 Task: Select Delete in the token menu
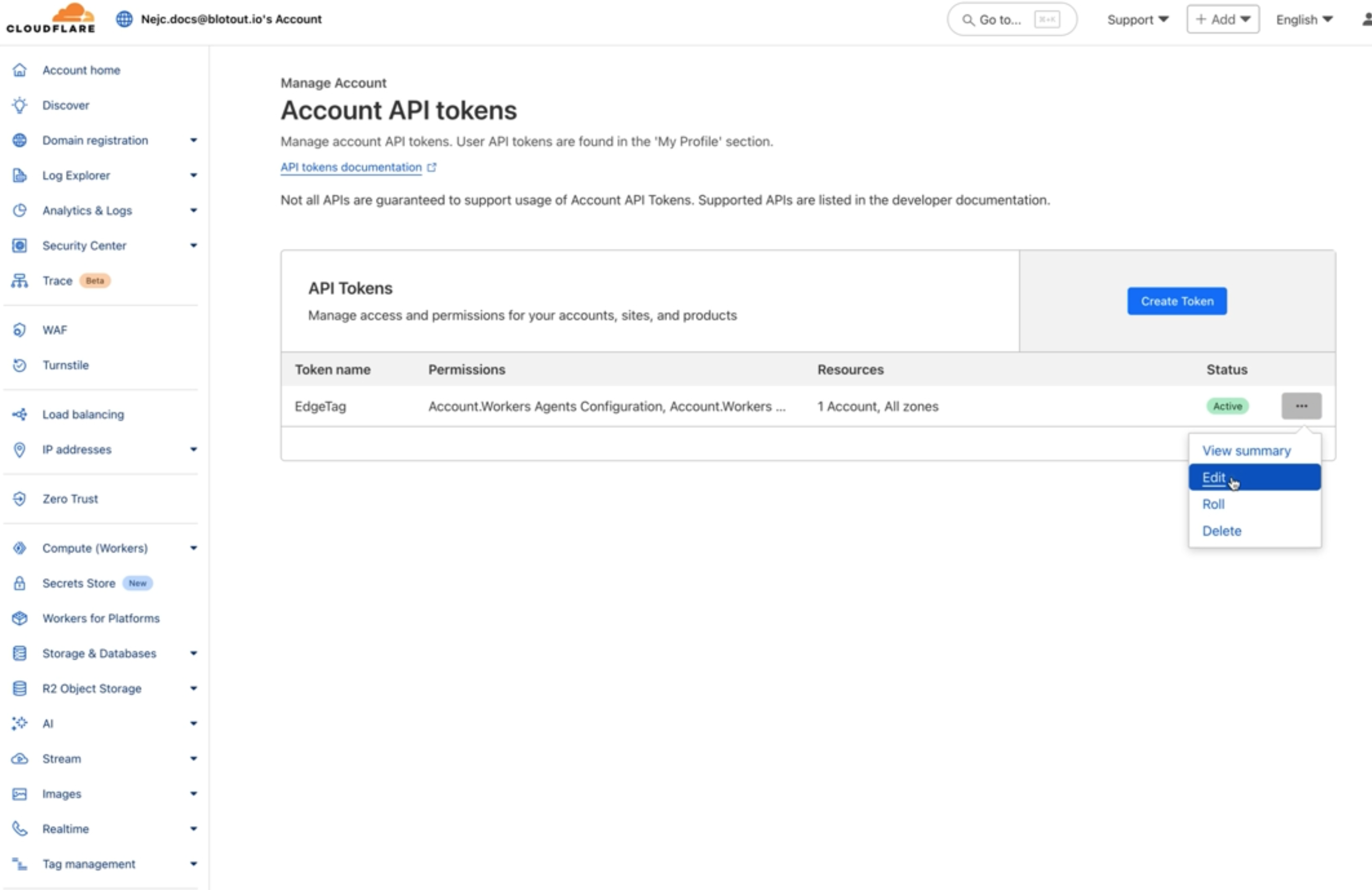click(x=1222, y=531)
